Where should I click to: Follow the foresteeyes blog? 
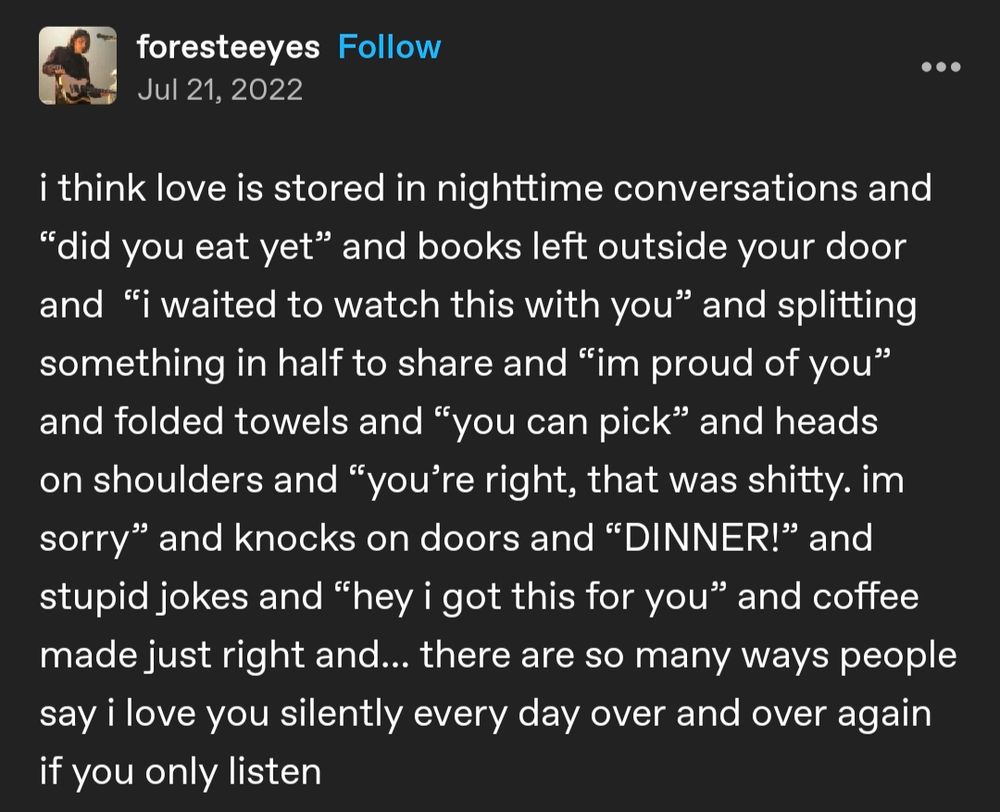click(389, 47)
